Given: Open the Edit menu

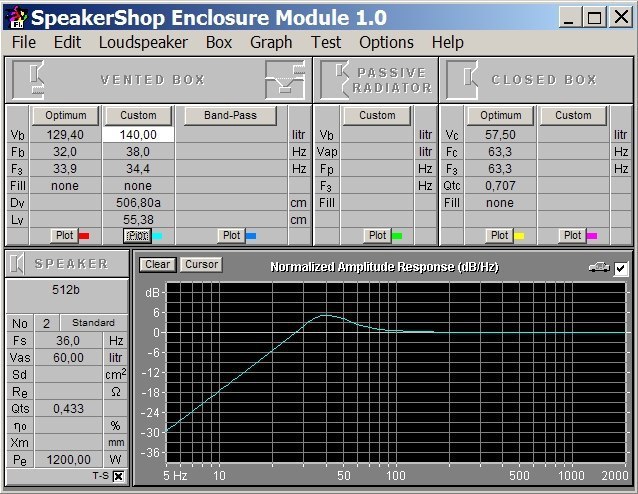Looking at the screenshot, I should tap(68, 42).
